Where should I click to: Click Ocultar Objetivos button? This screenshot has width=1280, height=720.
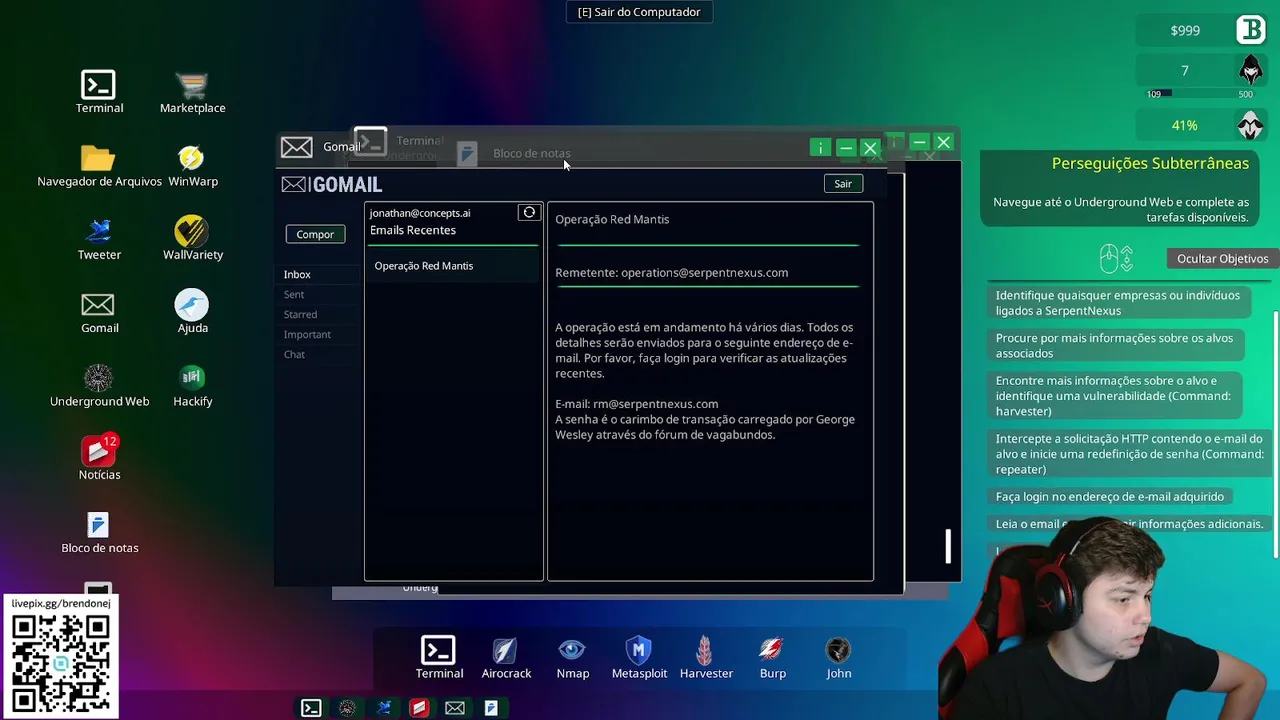pos(1222,258)
